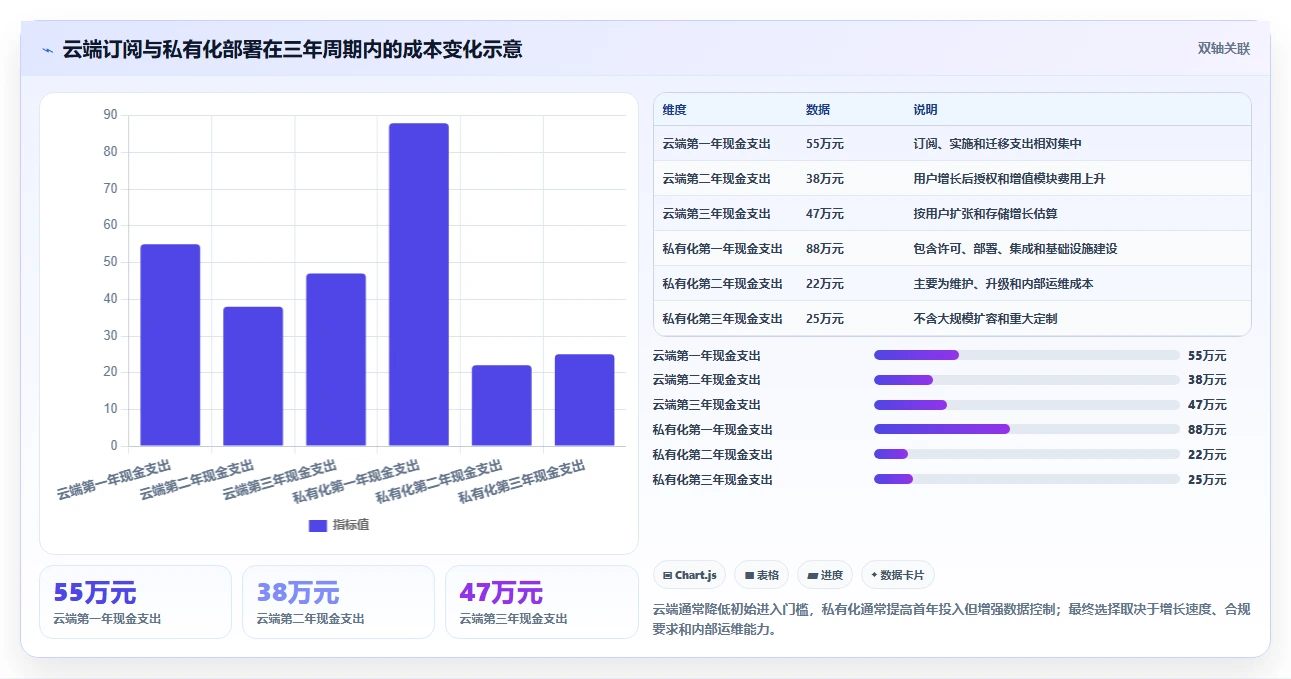Select the 表格 tag chip

coord(761,575)
